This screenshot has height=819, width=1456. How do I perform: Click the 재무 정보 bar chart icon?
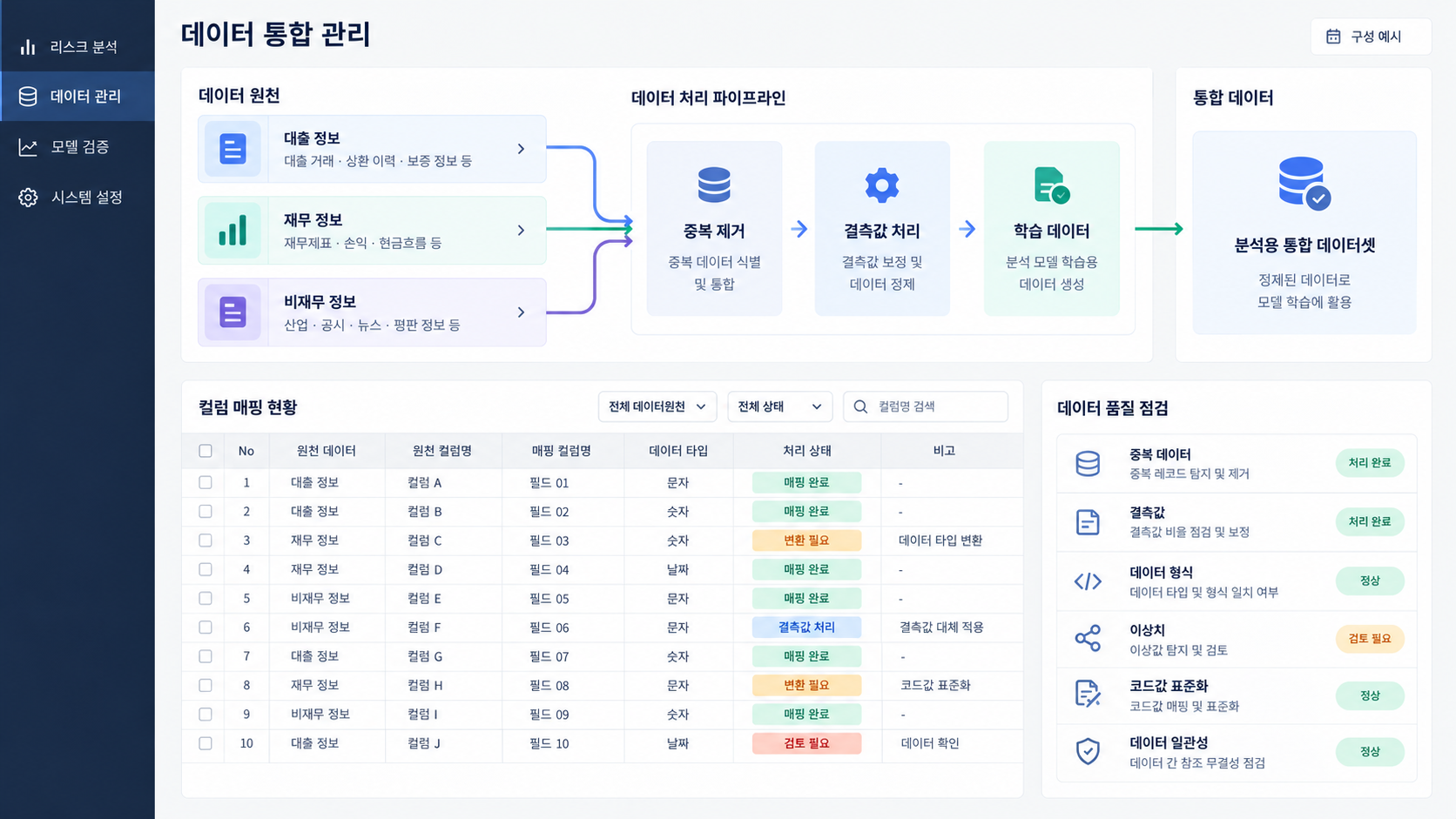[233, 231]
